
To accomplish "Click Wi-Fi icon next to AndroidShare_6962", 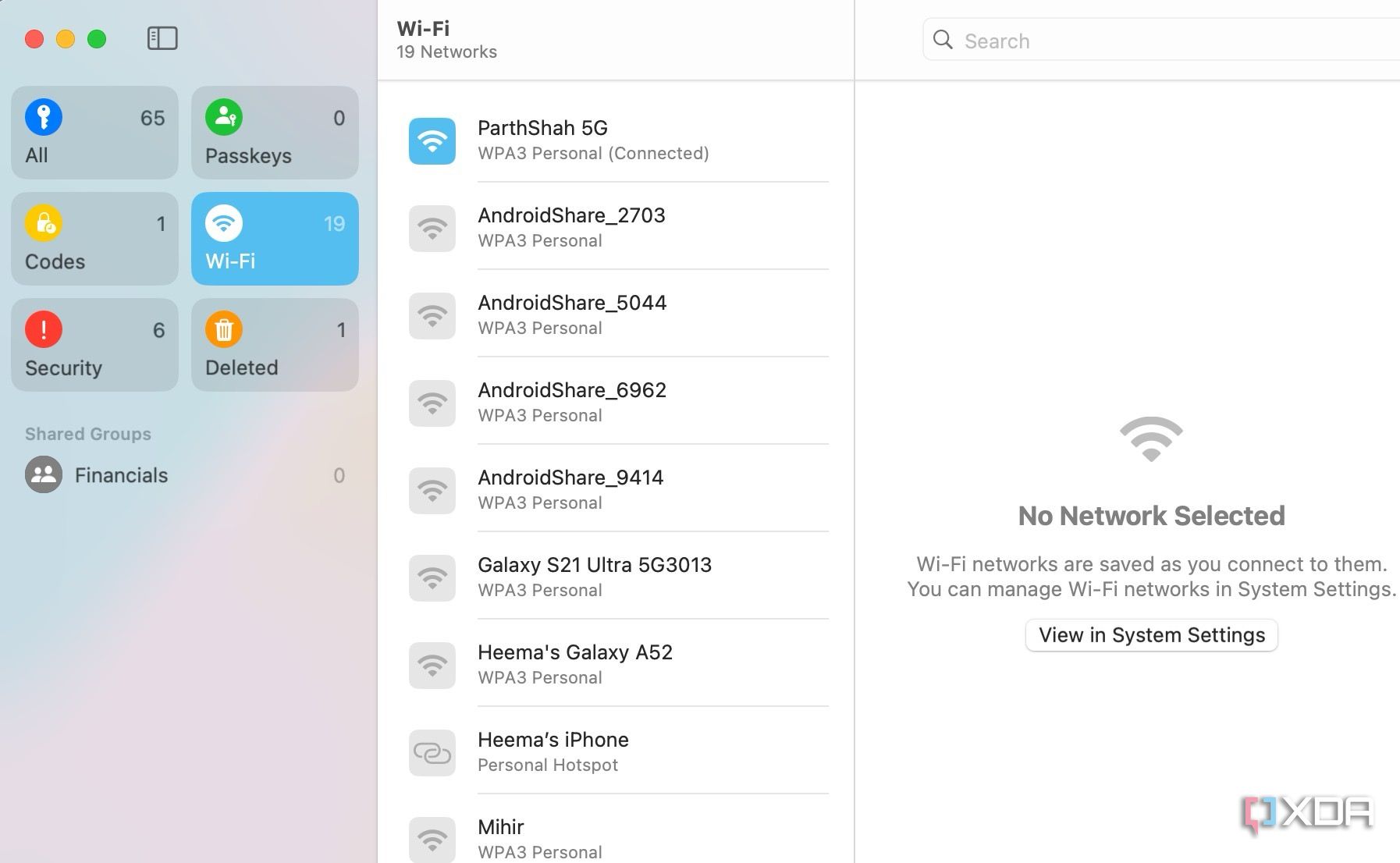I will (432, 403).
